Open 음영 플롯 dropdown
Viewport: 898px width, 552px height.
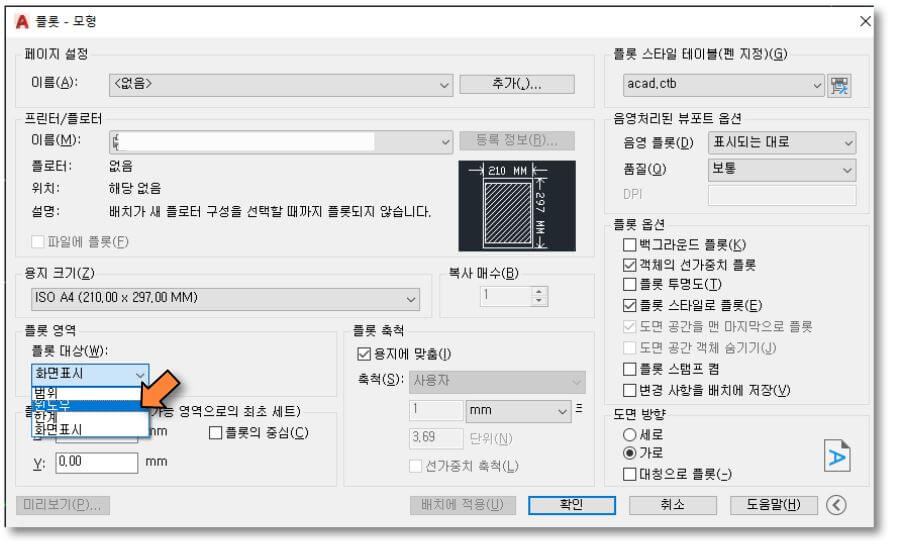pos(782,143)
